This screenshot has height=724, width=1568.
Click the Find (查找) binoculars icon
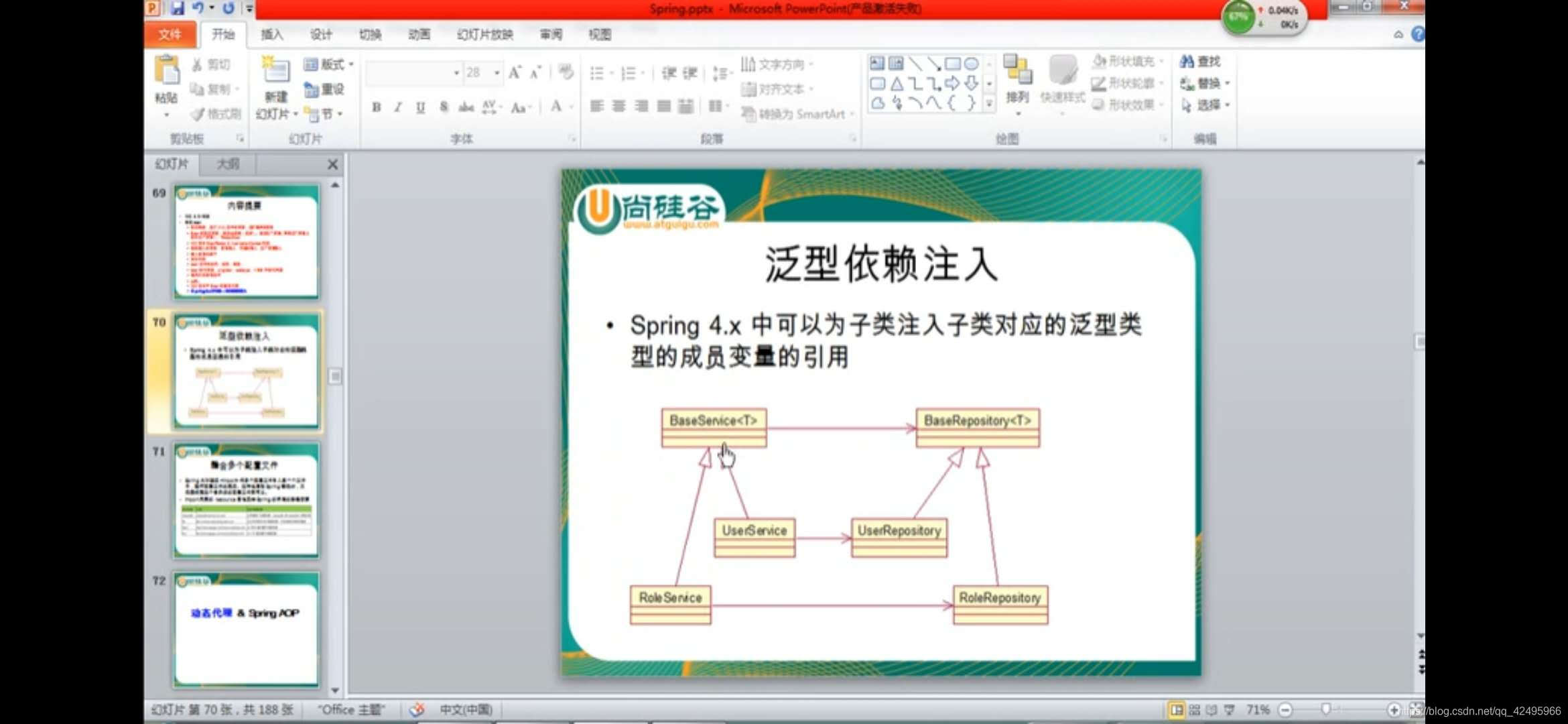coord(1187,62)
